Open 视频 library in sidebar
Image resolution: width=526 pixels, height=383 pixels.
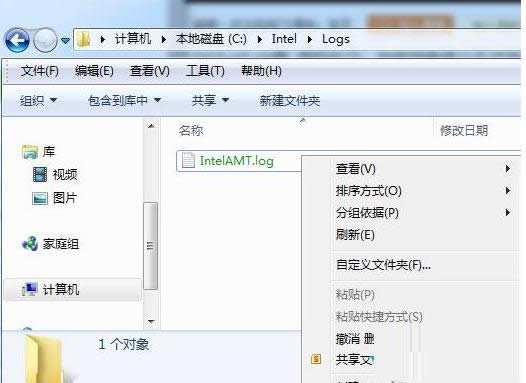pos(65,174)
